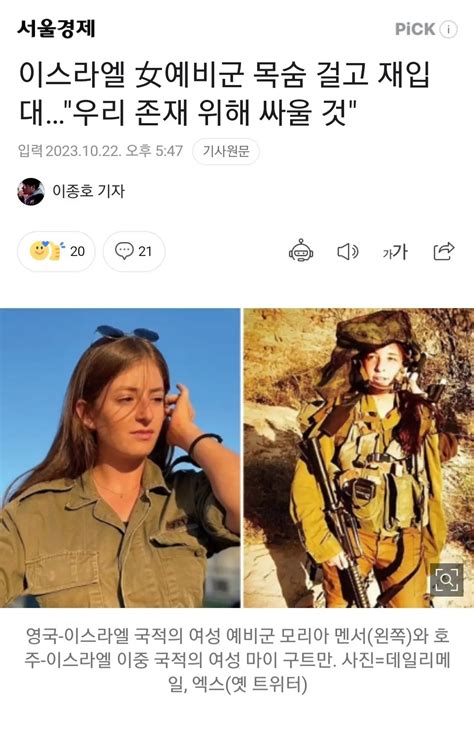This screenshot has height=732, width=474.
Task: Enlarge image with magnifier overlay icon
Action: pyautogui.click(x=447, y=580)
